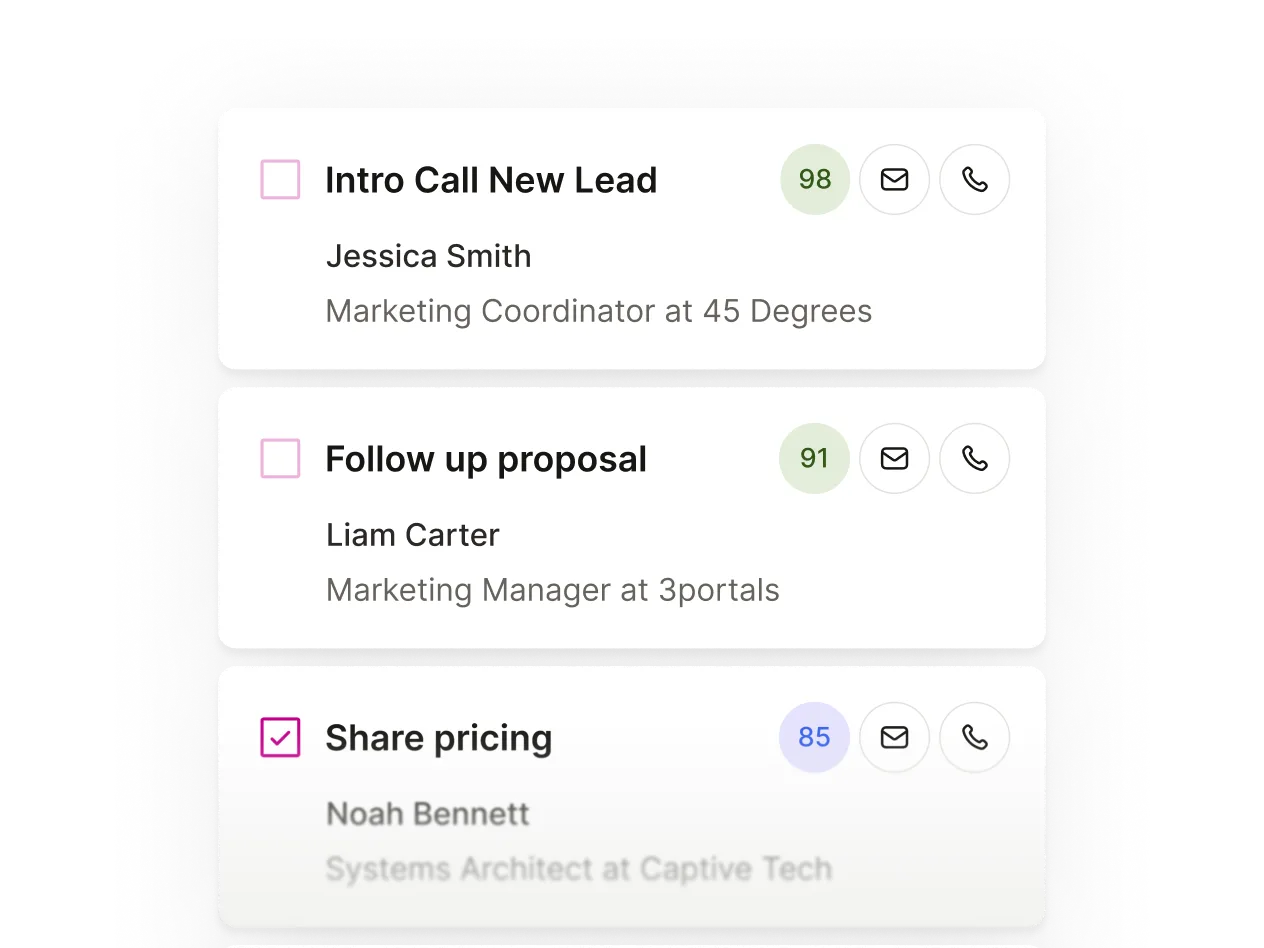Click the 91 lead score badge
The width and height of the screenshot is (1264, 948).
814,458
